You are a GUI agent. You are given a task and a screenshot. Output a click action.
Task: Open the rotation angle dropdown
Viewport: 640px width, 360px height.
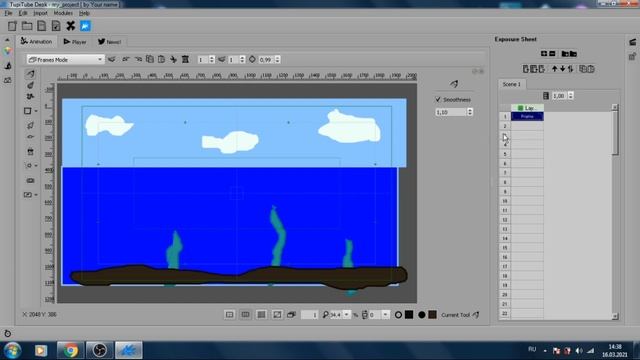[385, 315]
